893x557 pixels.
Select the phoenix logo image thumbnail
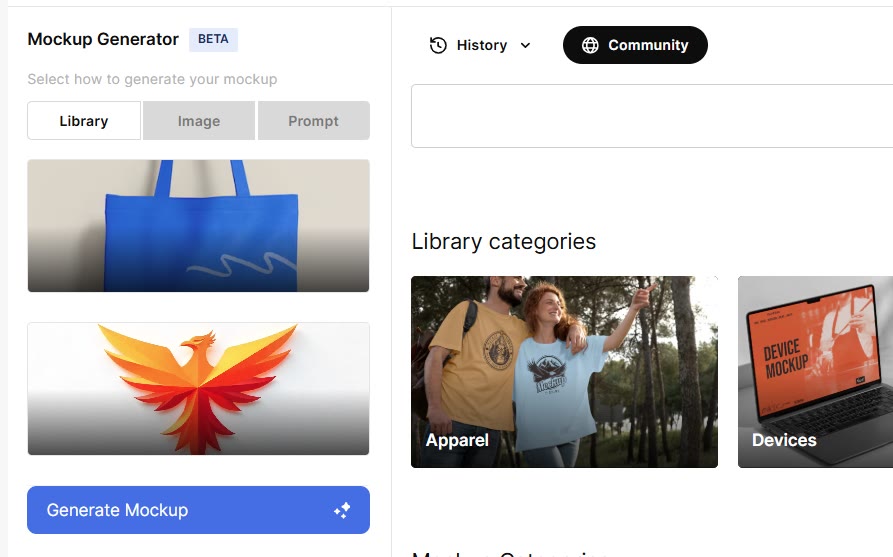(x=198, y=388)
